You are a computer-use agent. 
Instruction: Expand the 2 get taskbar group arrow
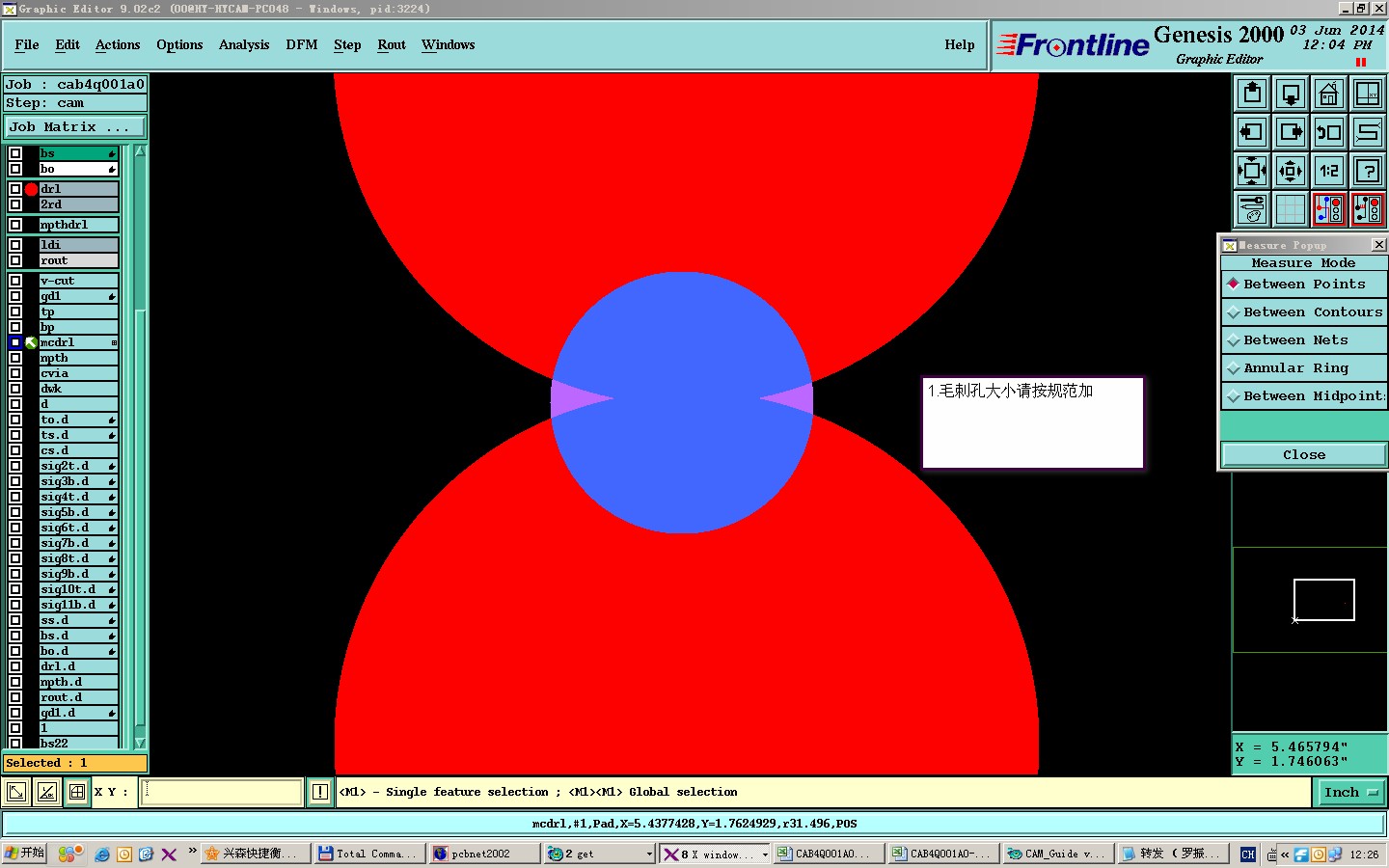(649, 854)
